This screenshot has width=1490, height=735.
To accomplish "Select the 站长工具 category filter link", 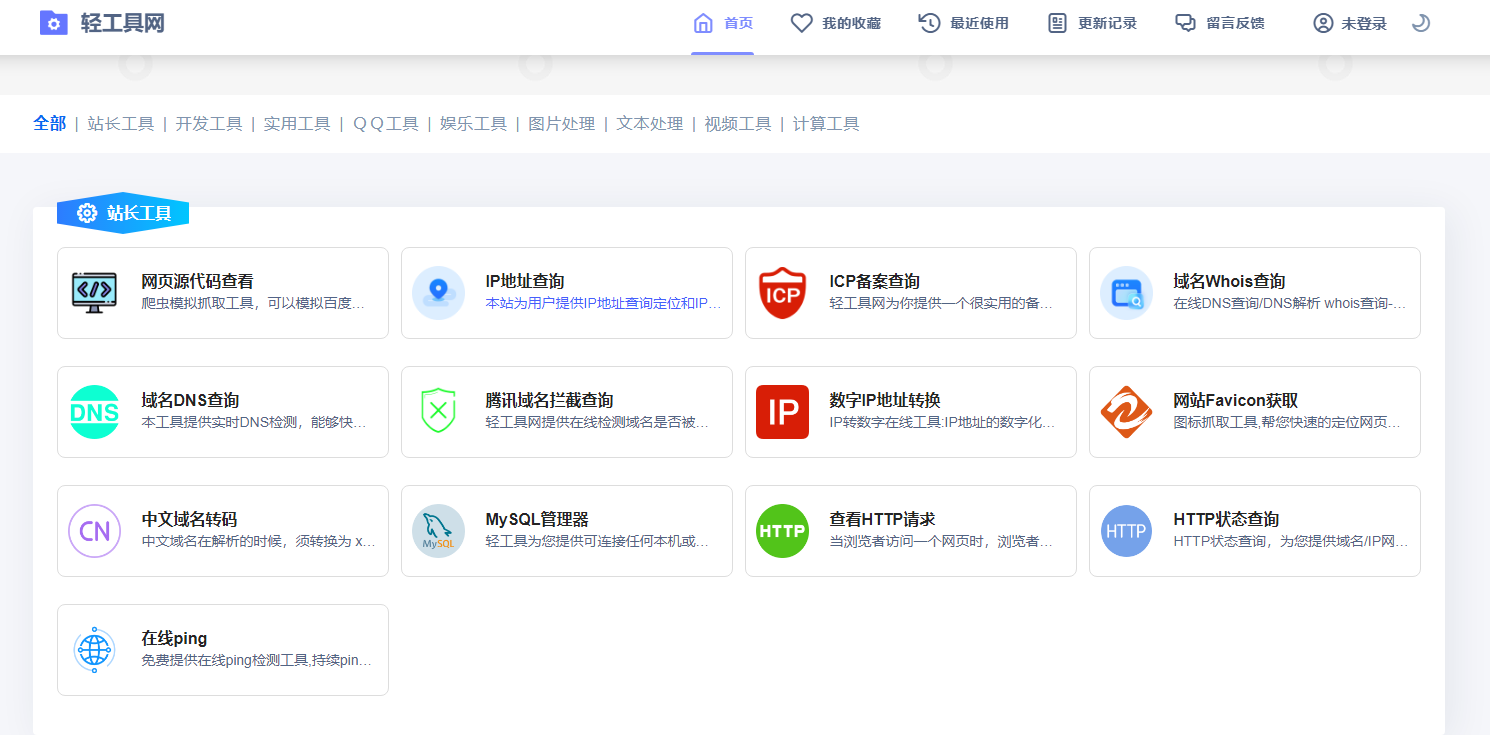I will click(x=121, y=124).
